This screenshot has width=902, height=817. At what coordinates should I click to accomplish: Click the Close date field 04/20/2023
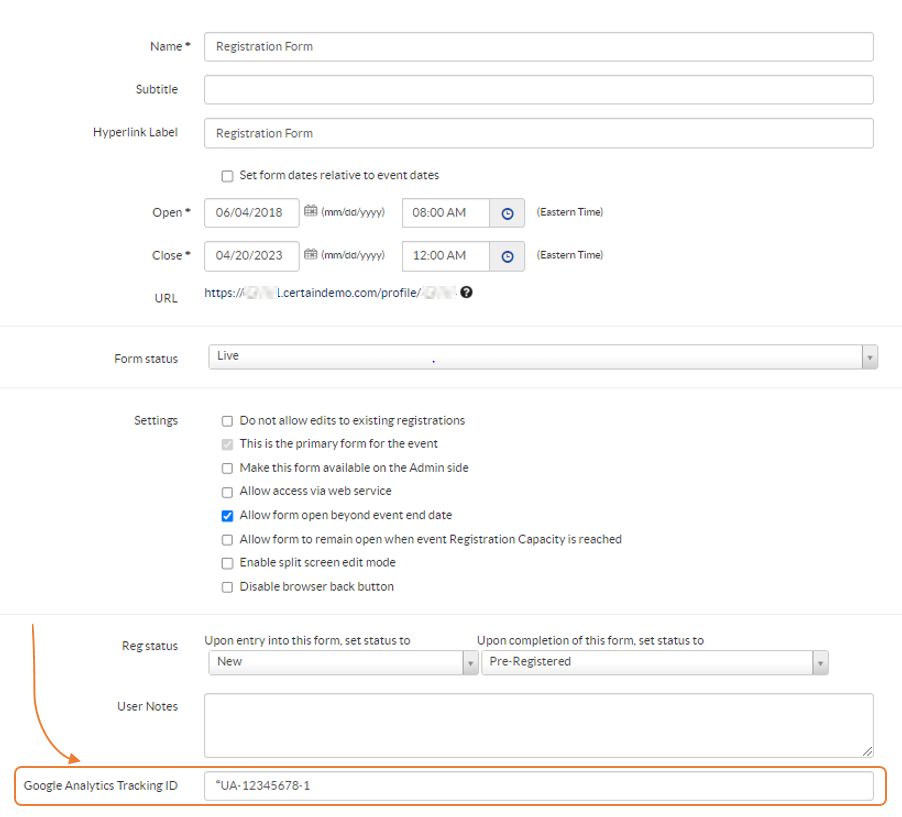coord(251,256)
